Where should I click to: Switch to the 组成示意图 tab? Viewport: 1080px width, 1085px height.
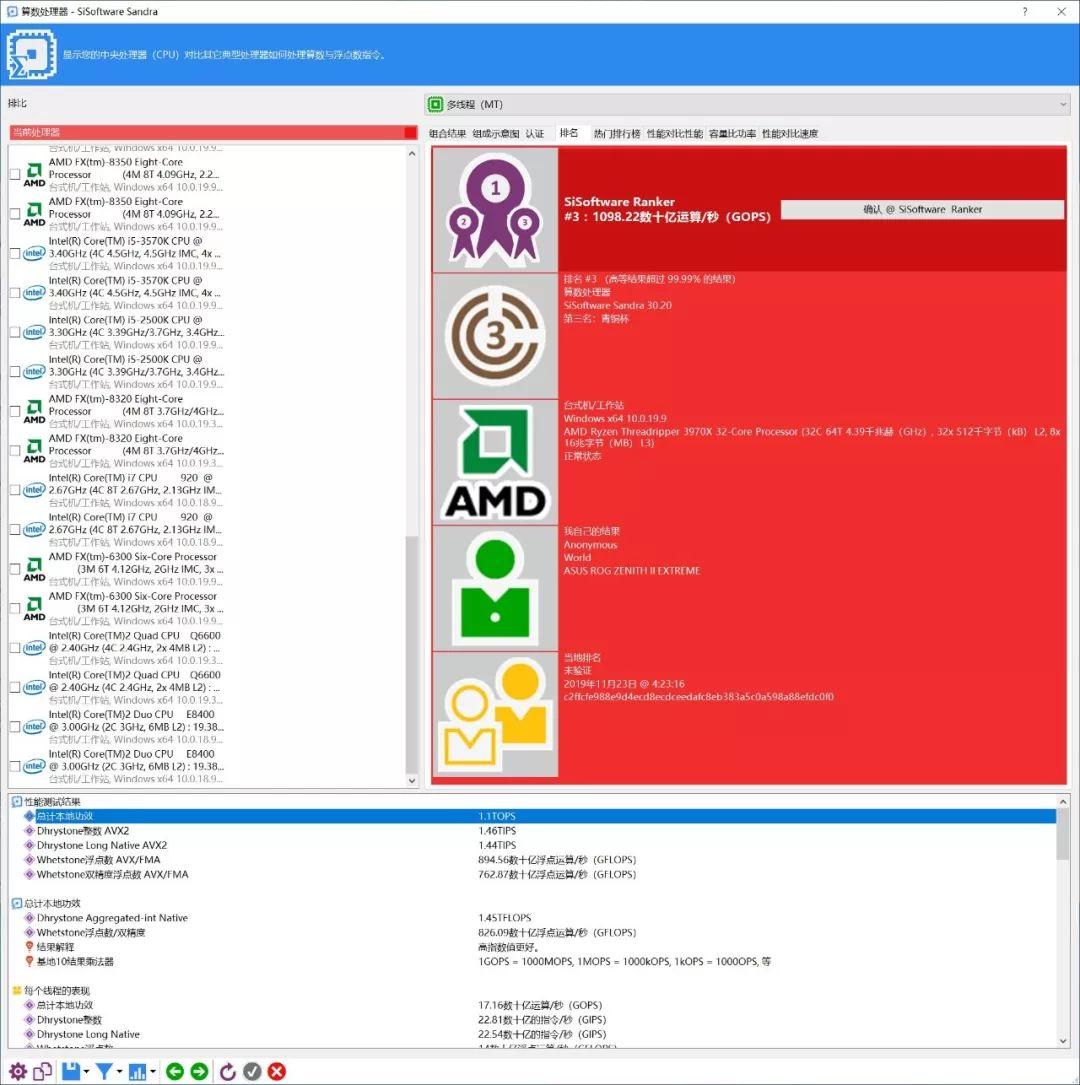click(495, 134)
